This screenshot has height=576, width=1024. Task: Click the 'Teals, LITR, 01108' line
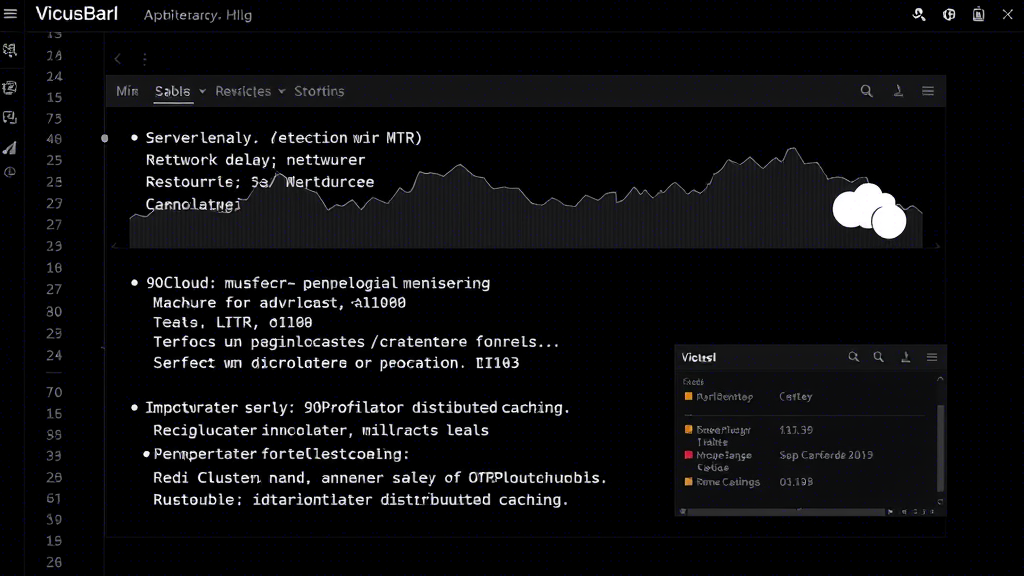click(232, 322)
